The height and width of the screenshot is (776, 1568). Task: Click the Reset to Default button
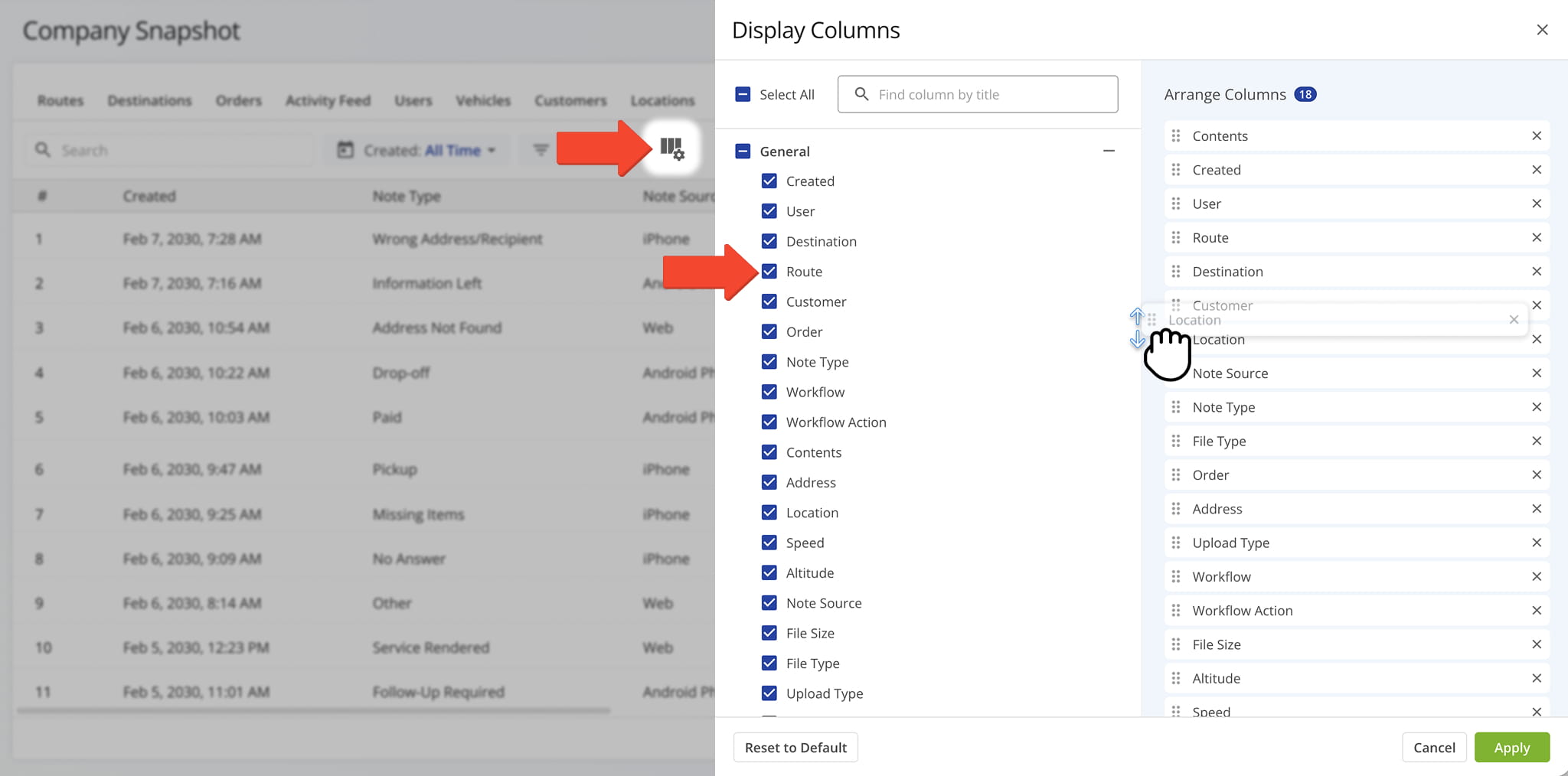click(795, 748)
